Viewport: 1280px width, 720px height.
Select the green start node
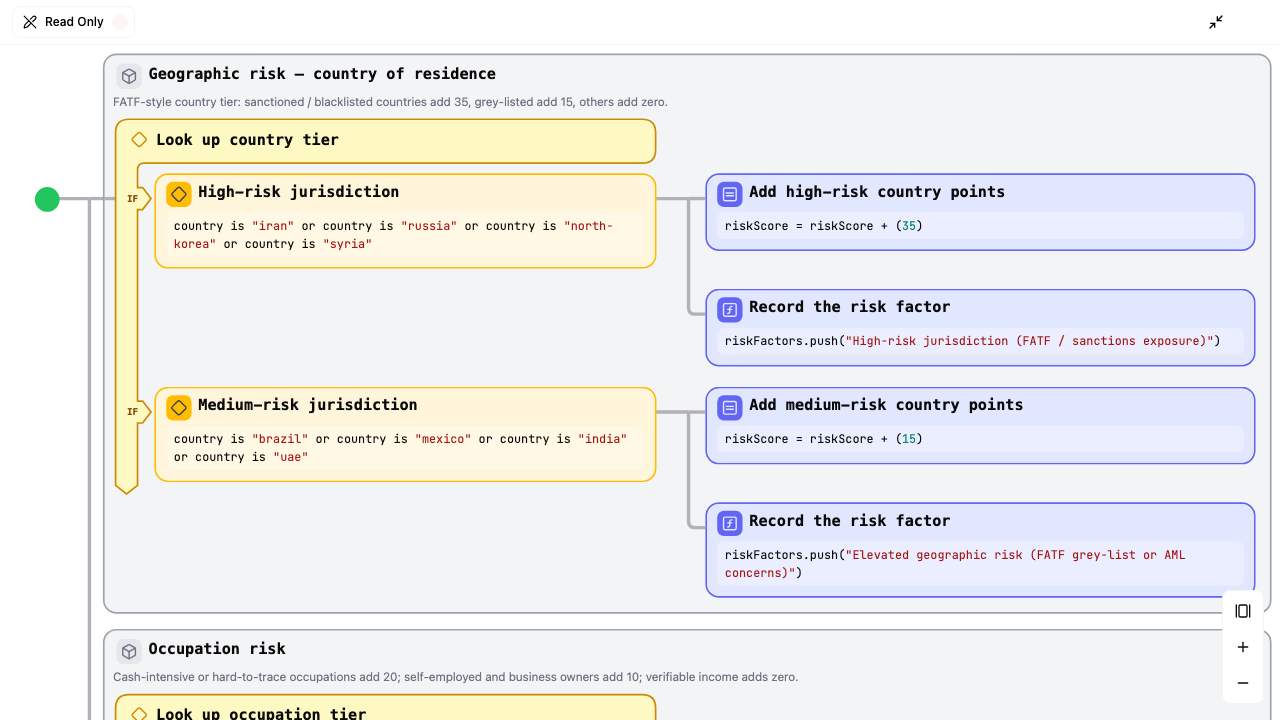click(x=47, y=199)
